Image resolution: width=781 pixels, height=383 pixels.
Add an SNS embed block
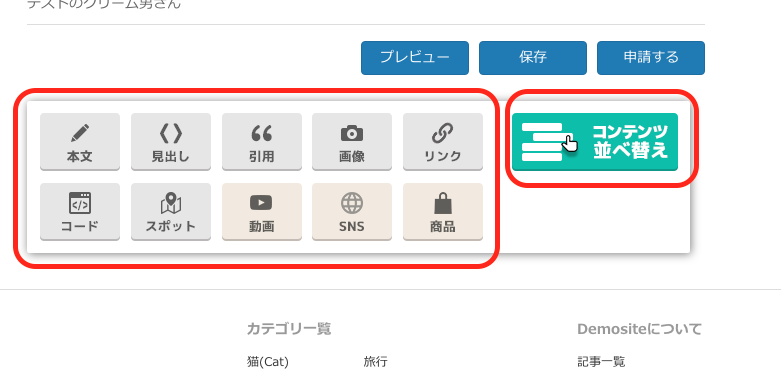pos(352,212)
